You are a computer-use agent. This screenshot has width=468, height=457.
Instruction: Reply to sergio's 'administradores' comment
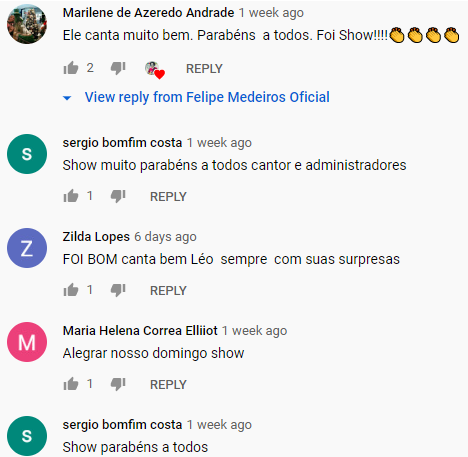click(x=168, y=197)
